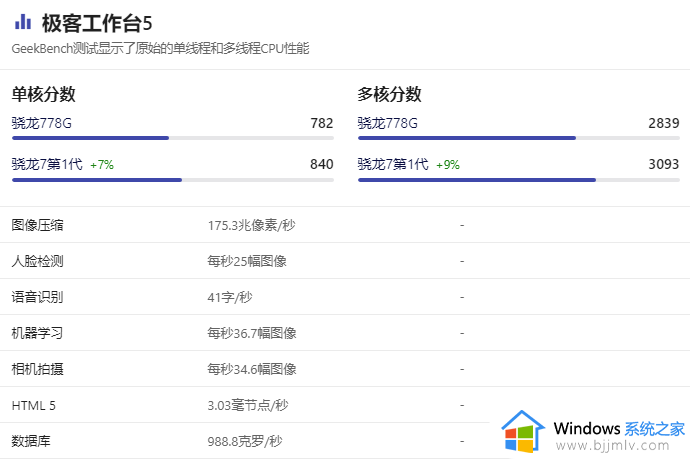Click the single-core score 782
The image size is (690, 459).
tap(322, 123)
